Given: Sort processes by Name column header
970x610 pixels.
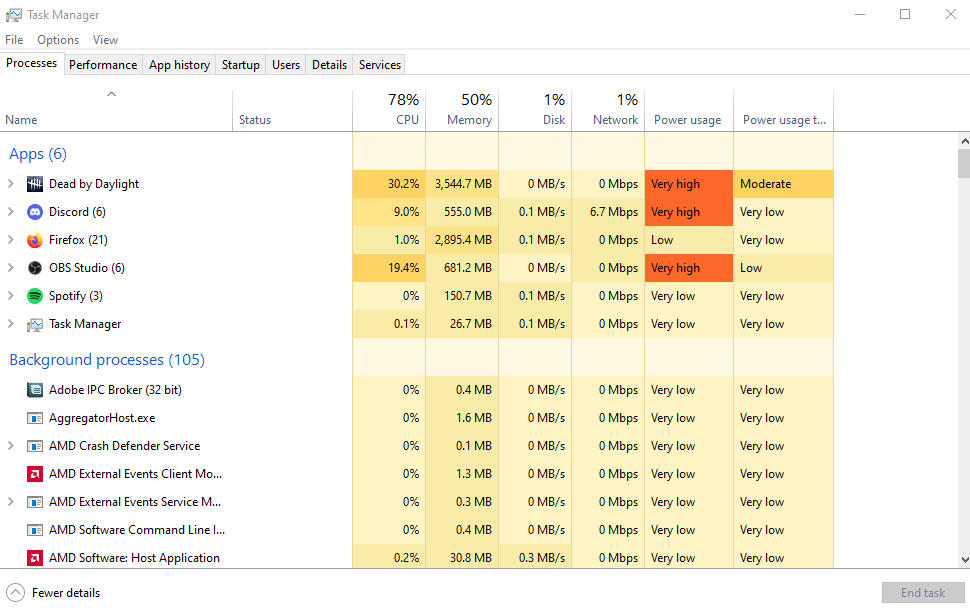Looking at the screenshot, I should (116, 111).
